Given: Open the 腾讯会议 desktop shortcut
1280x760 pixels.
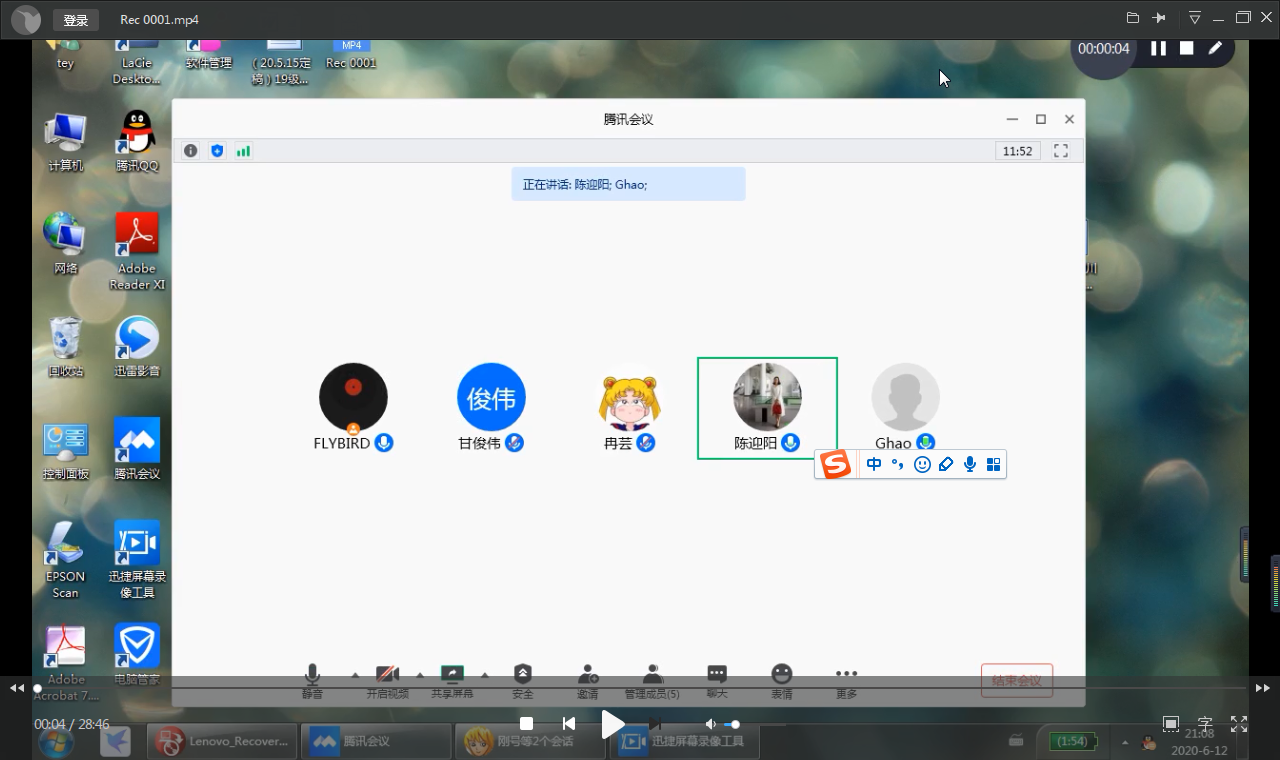Looking at the screenshot, I should coord(137,448).
